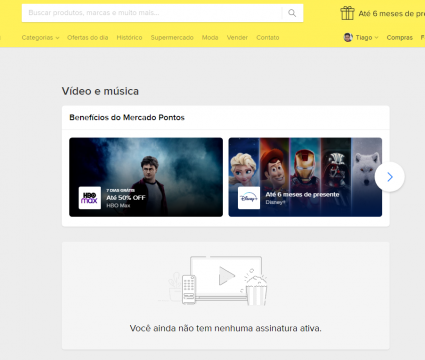The height and width of the screenshot is (360, 425).
Task: Focus the product search field
Action: pyautogui.click(x=152, y=13)
